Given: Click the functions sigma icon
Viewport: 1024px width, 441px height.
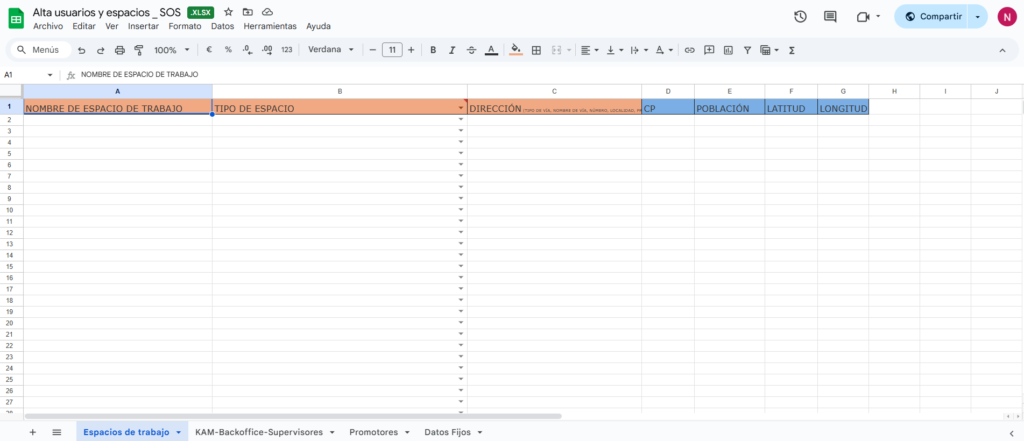Looking at the screenshot, I should pyautogui.click(x=792, y=50).
